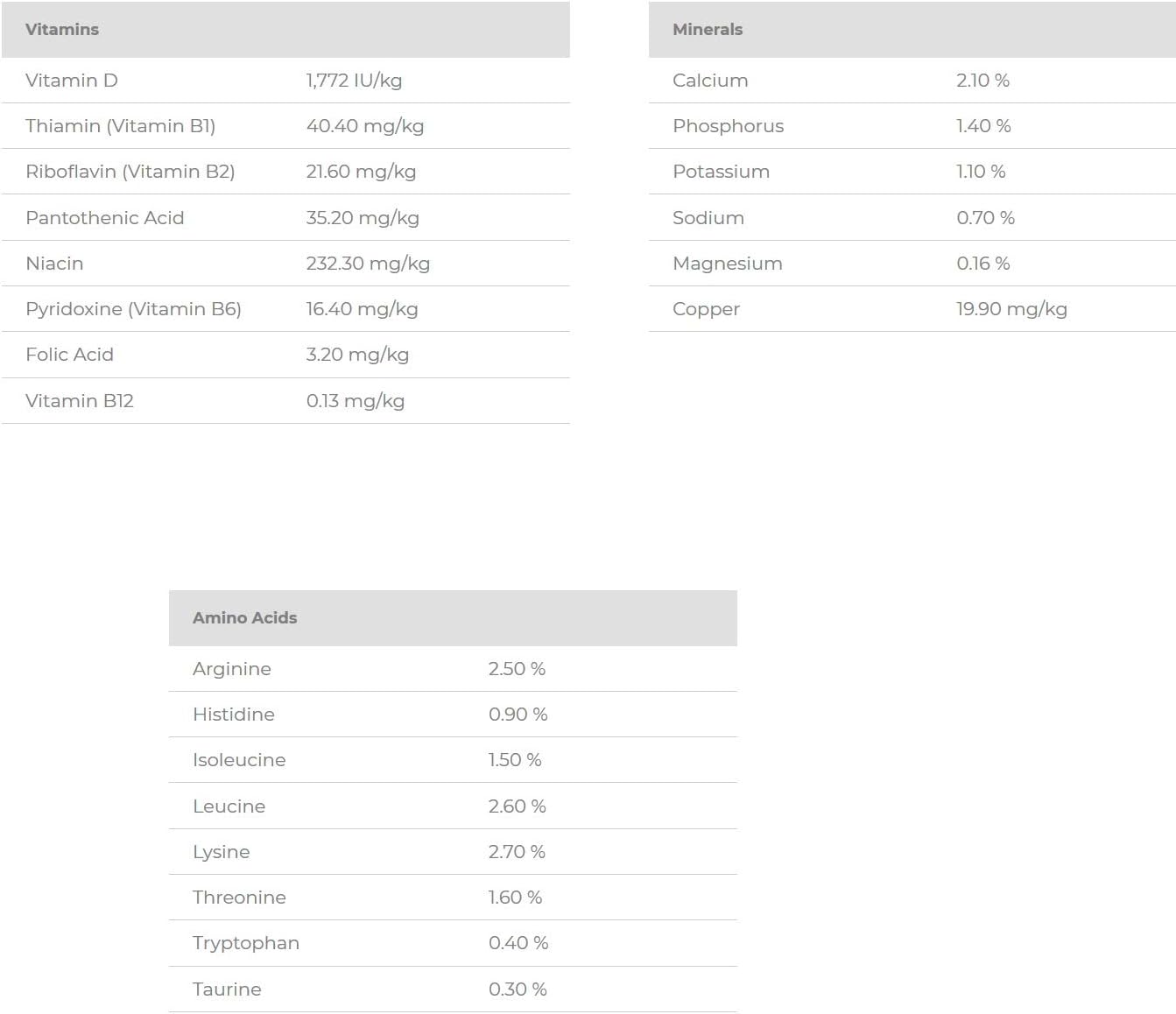The width and height of the screenshot is (1176, 1014).
Task: Select the Taurine value 0.30 %
Action: pos(518,989)
